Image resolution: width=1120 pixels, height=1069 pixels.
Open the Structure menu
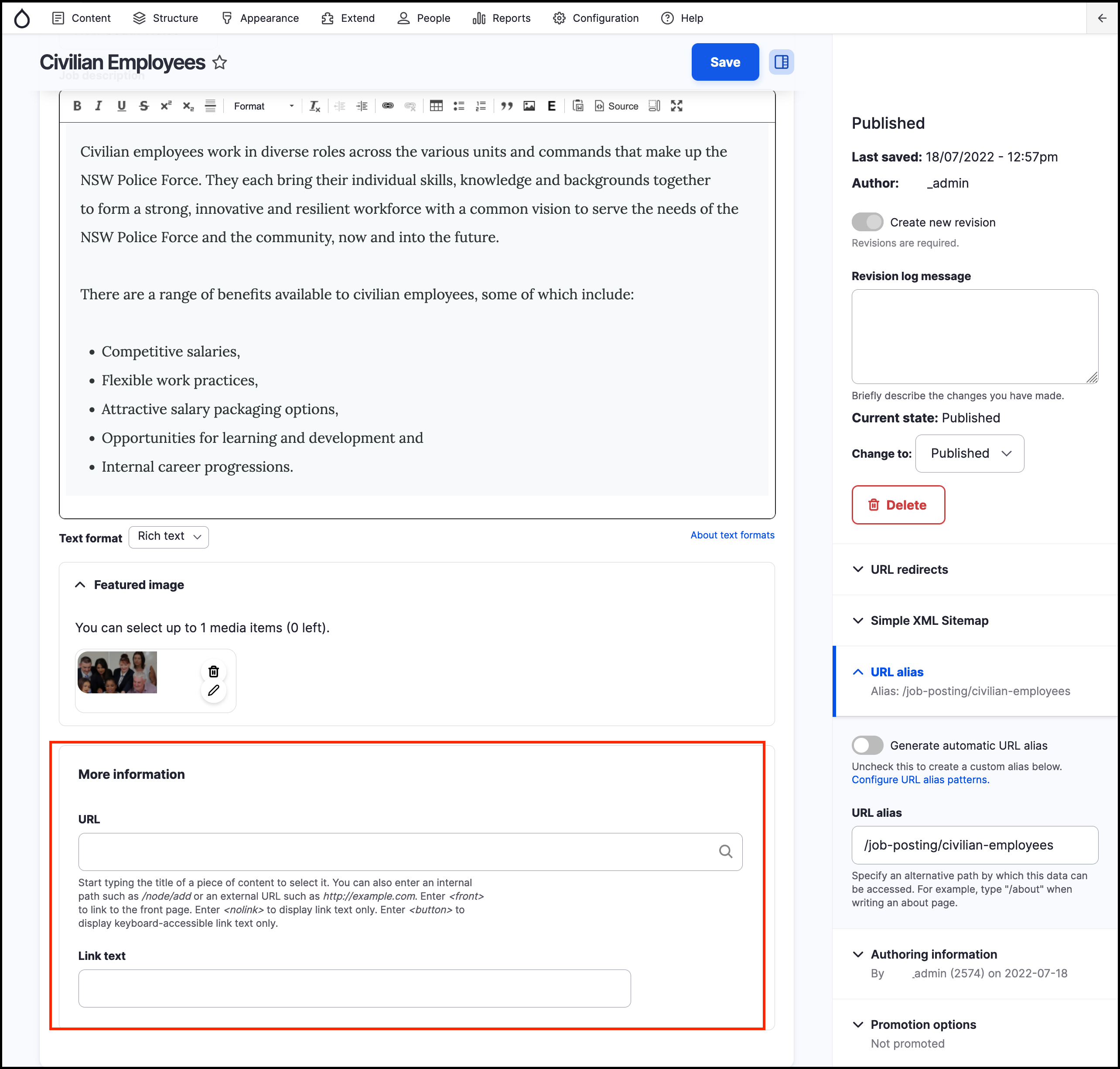(165, 18)
